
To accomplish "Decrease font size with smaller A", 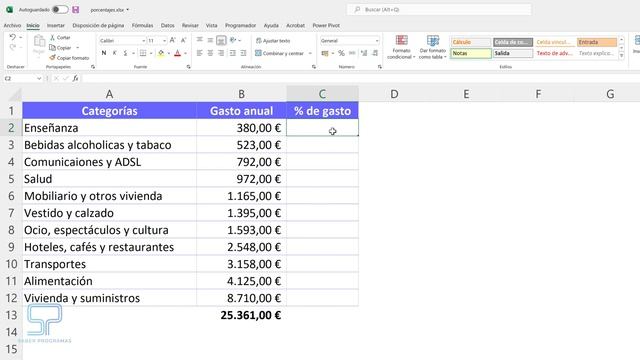I will click(x=183, y=40).
